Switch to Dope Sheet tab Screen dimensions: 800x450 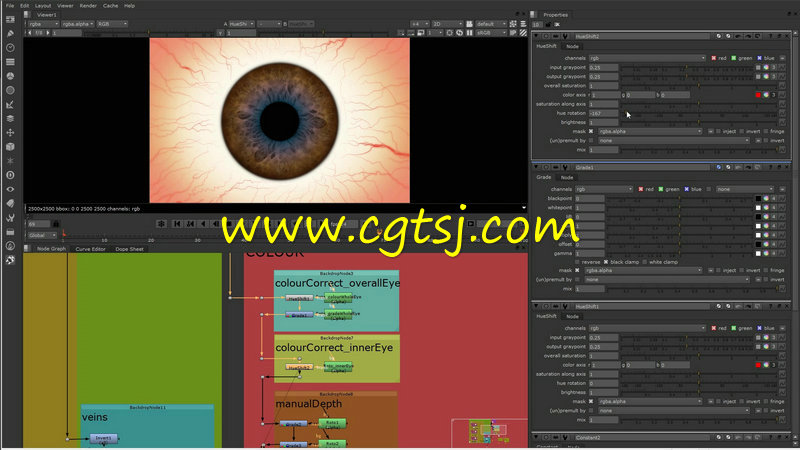pos(129,249)
